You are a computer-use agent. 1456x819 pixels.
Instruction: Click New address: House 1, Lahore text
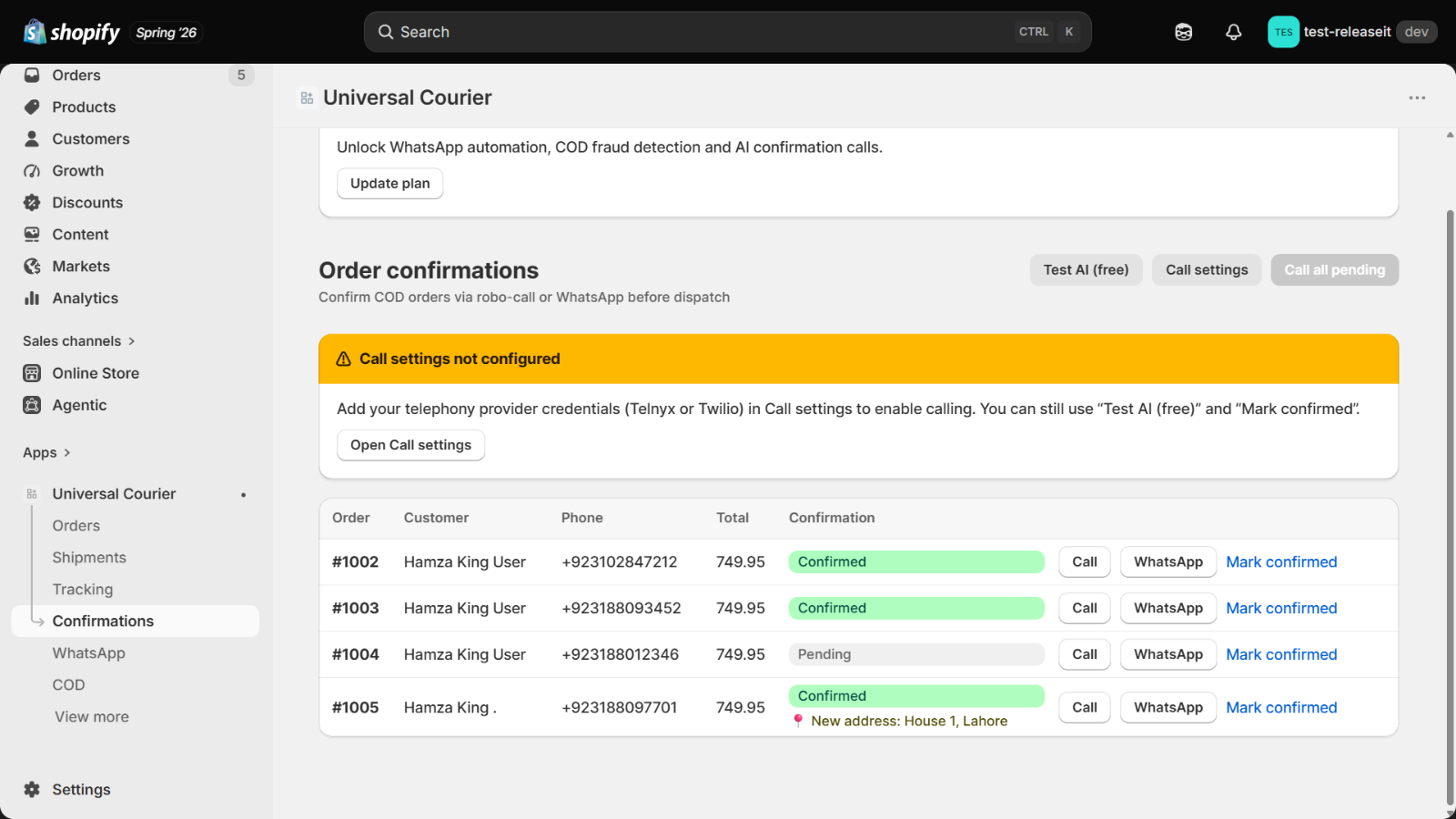click(x=909, y=721)
